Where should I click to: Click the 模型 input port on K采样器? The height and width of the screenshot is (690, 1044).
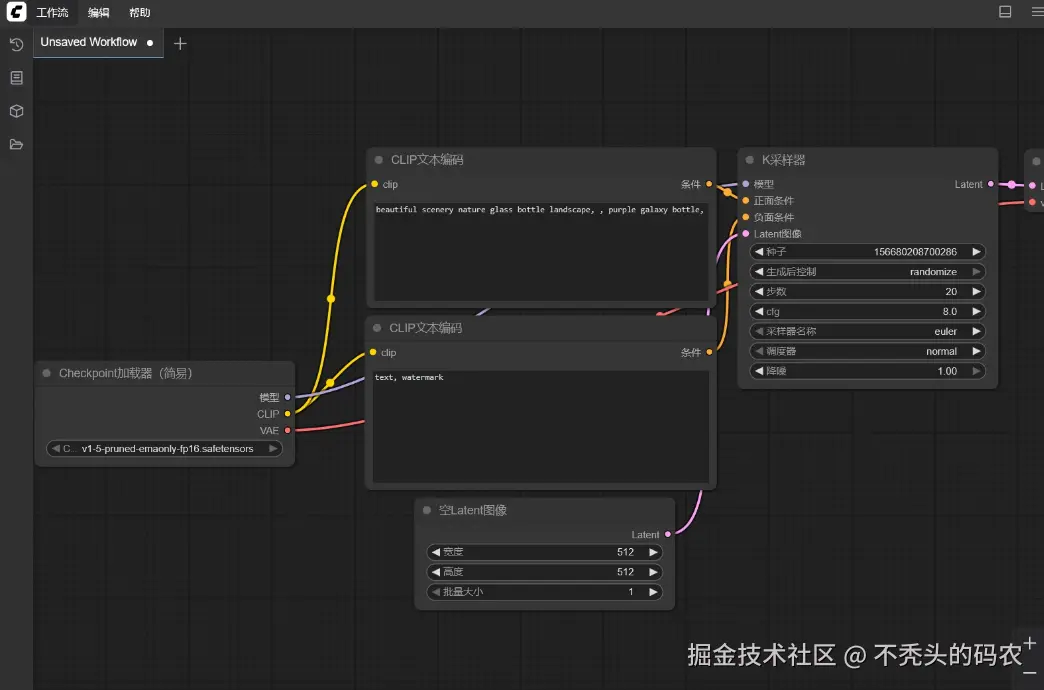tap(746, 184)
